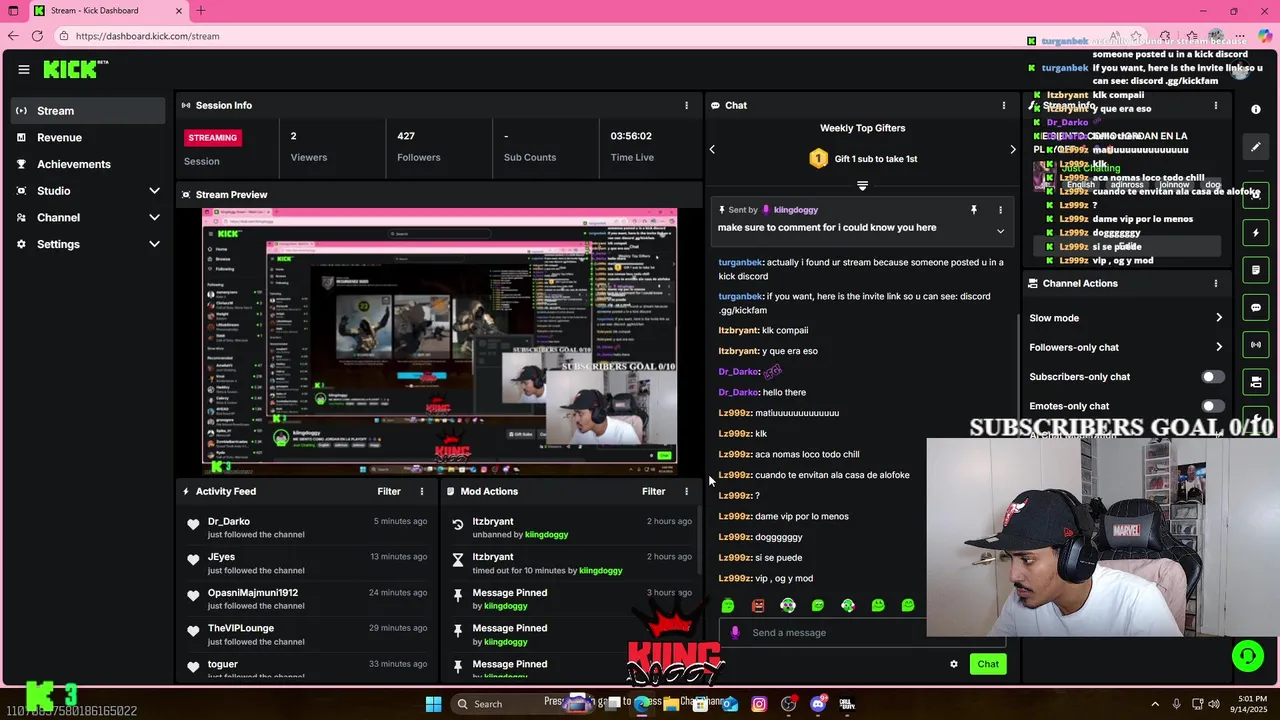
Task: Click TheVIPLounge in Activity Feed
Action: pos(241,628)
